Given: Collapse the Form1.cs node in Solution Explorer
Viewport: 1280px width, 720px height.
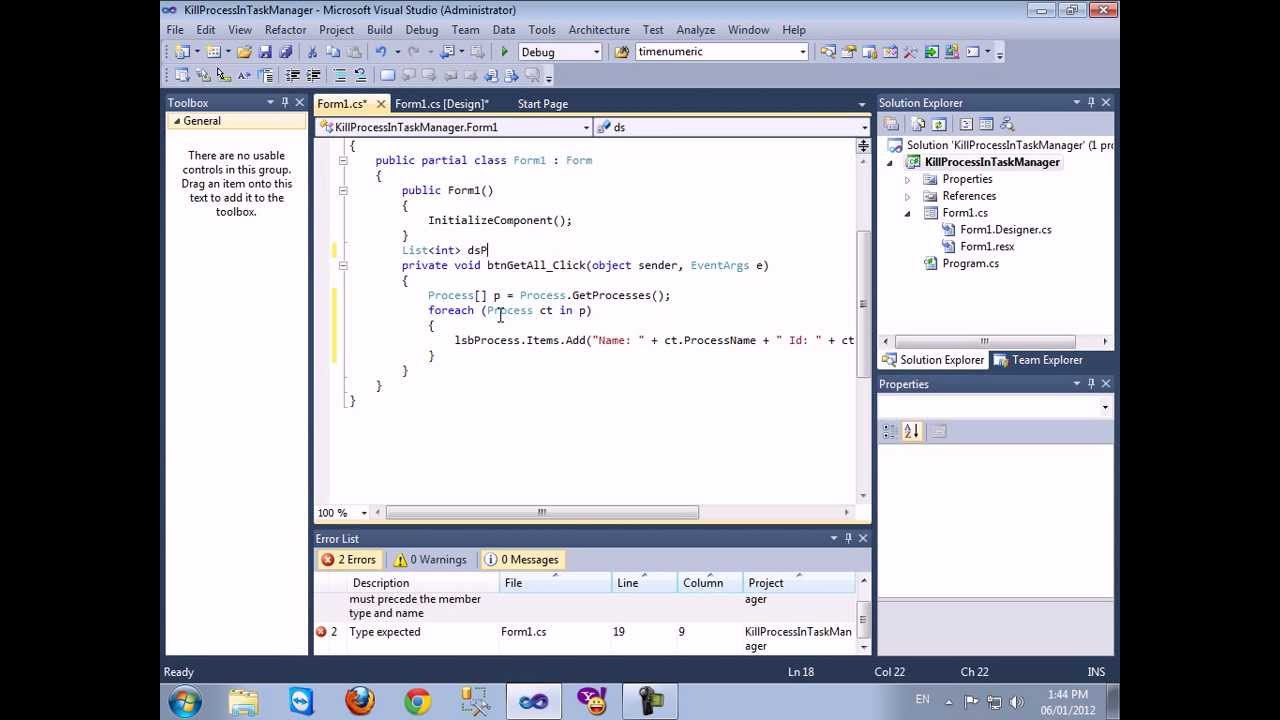Looking at the screenshot, I should tap(908, 213).
